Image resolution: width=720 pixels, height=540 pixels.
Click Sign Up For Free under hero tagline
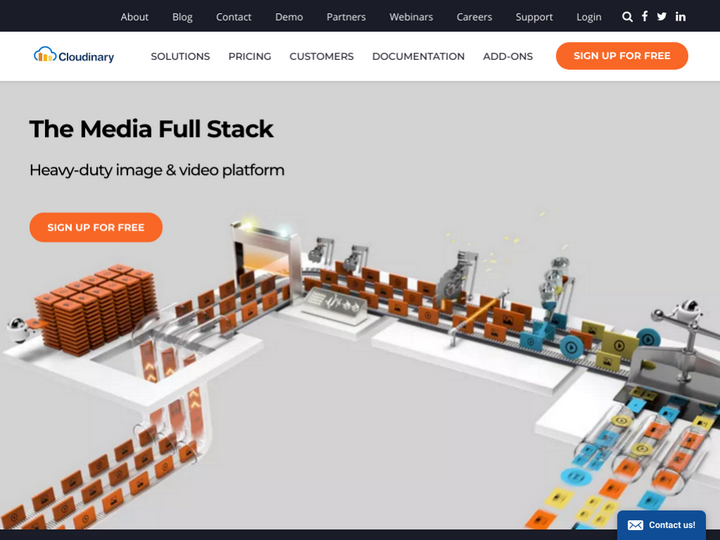[x=96, y=227]
